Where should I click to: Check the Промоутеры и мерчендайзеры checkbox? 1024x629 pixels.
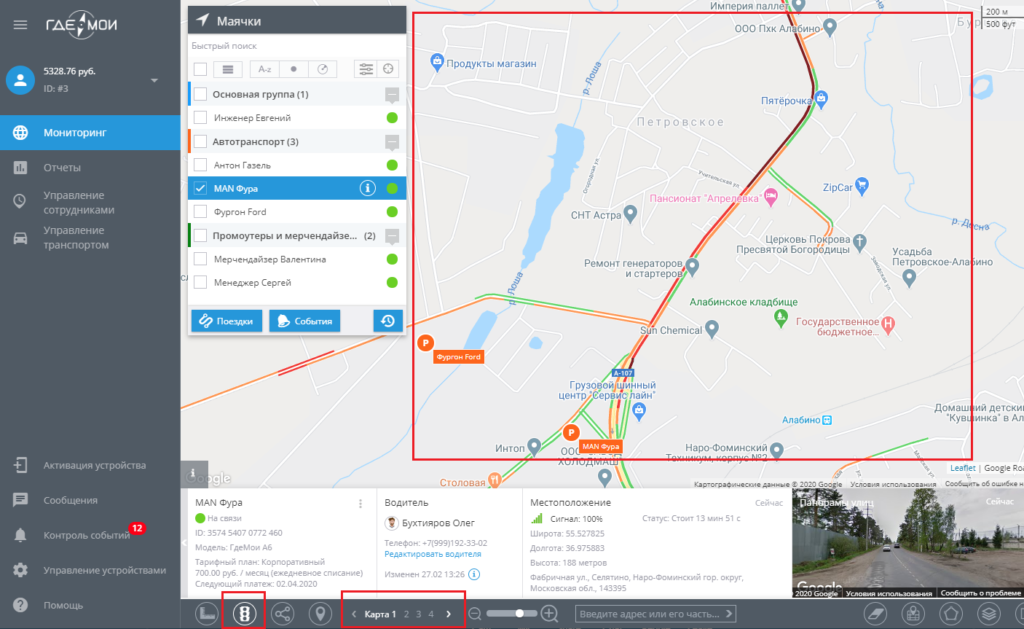click(200, 235)
